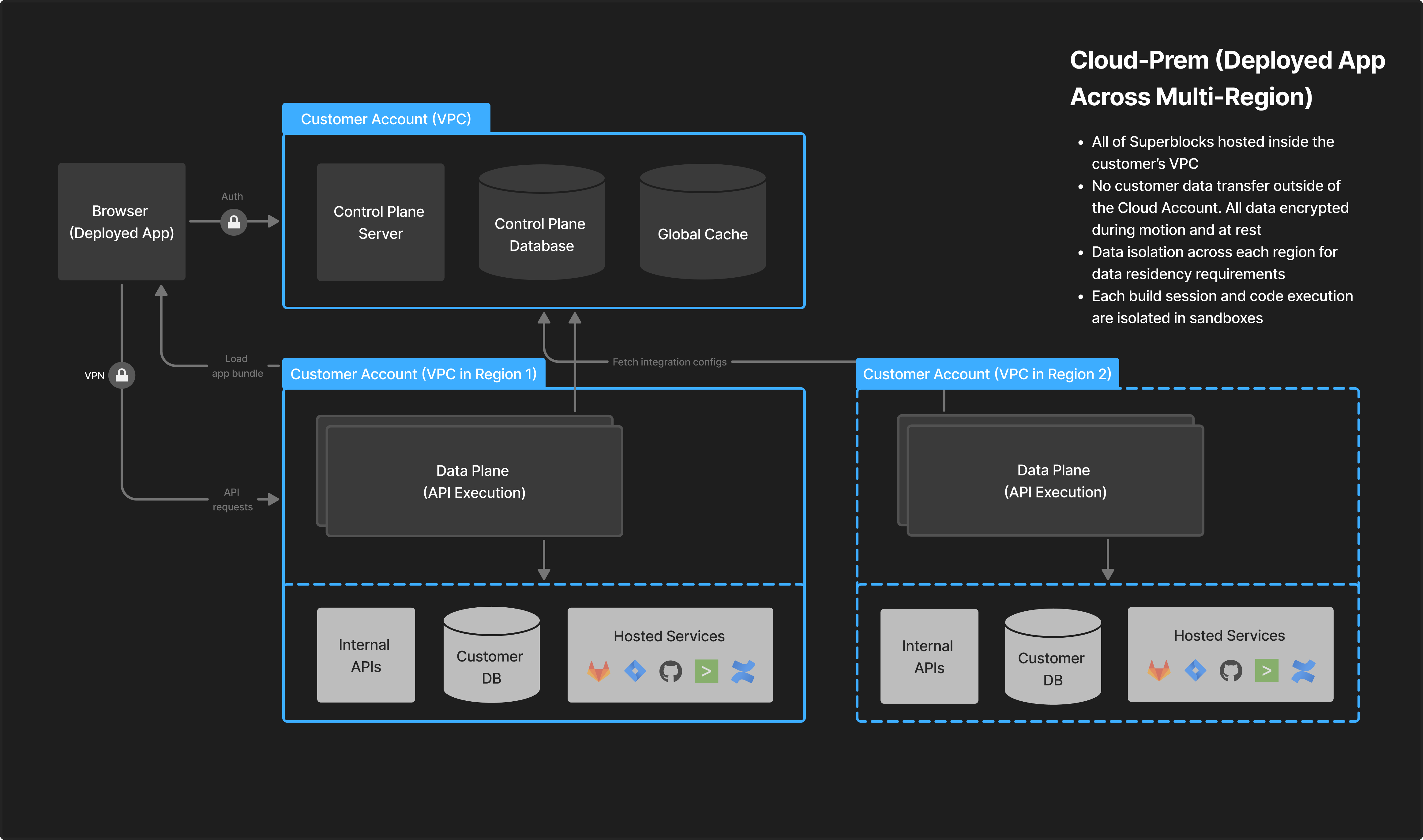
Task: Click the Jira icon in Region 2
Action: [1195, 671]
